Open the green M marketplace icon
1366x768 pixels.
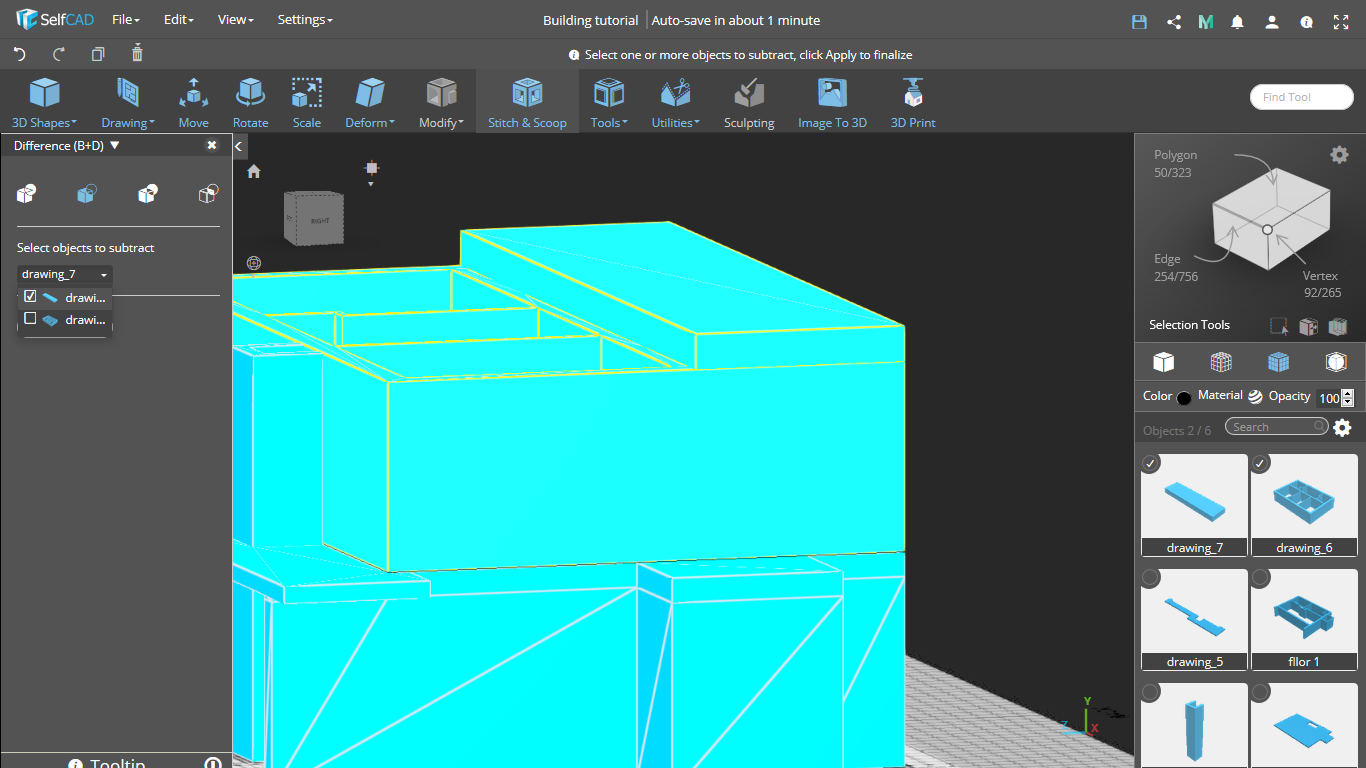1205,21
